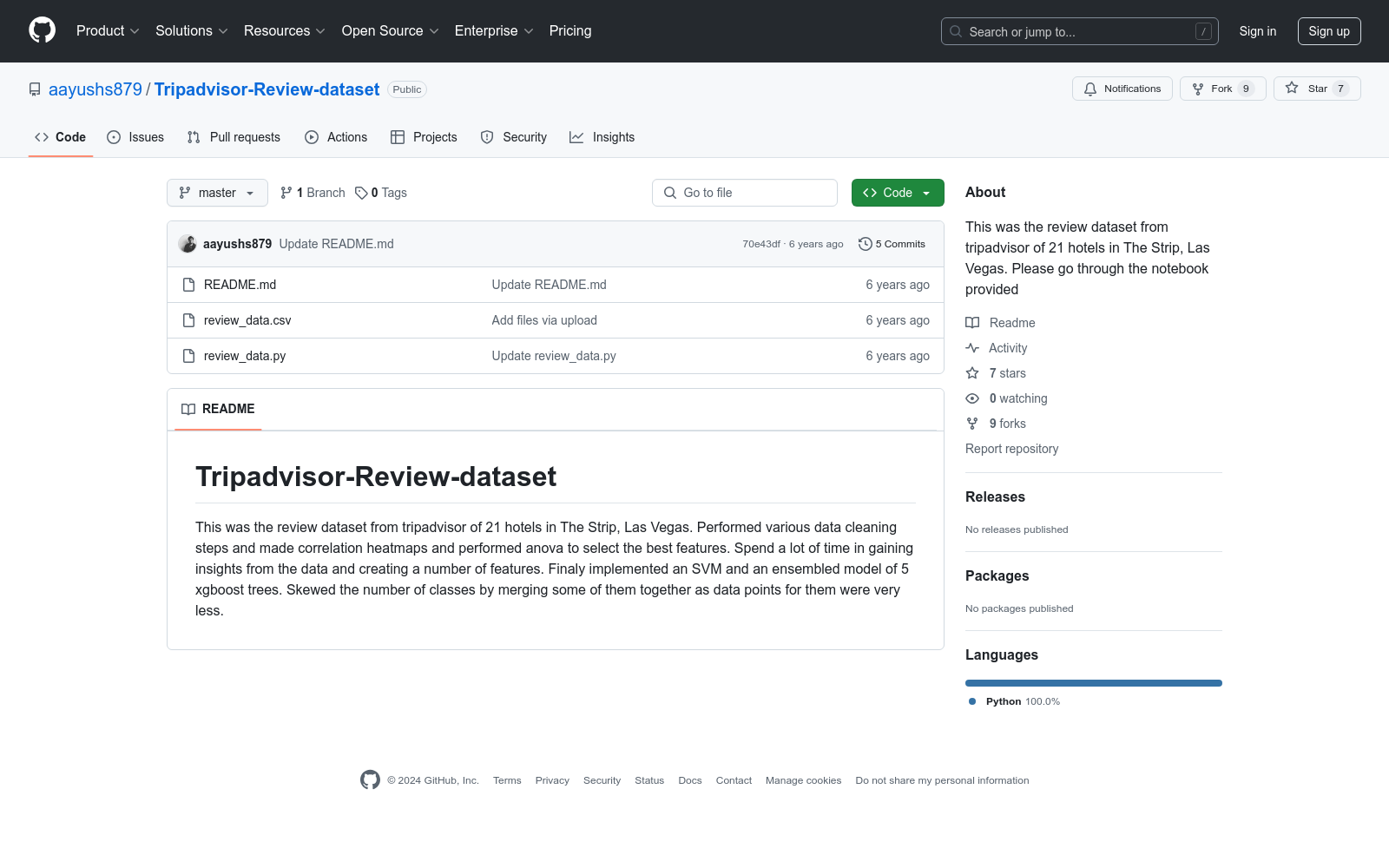Click the Update review_data.py commit message

click(554, 356)
